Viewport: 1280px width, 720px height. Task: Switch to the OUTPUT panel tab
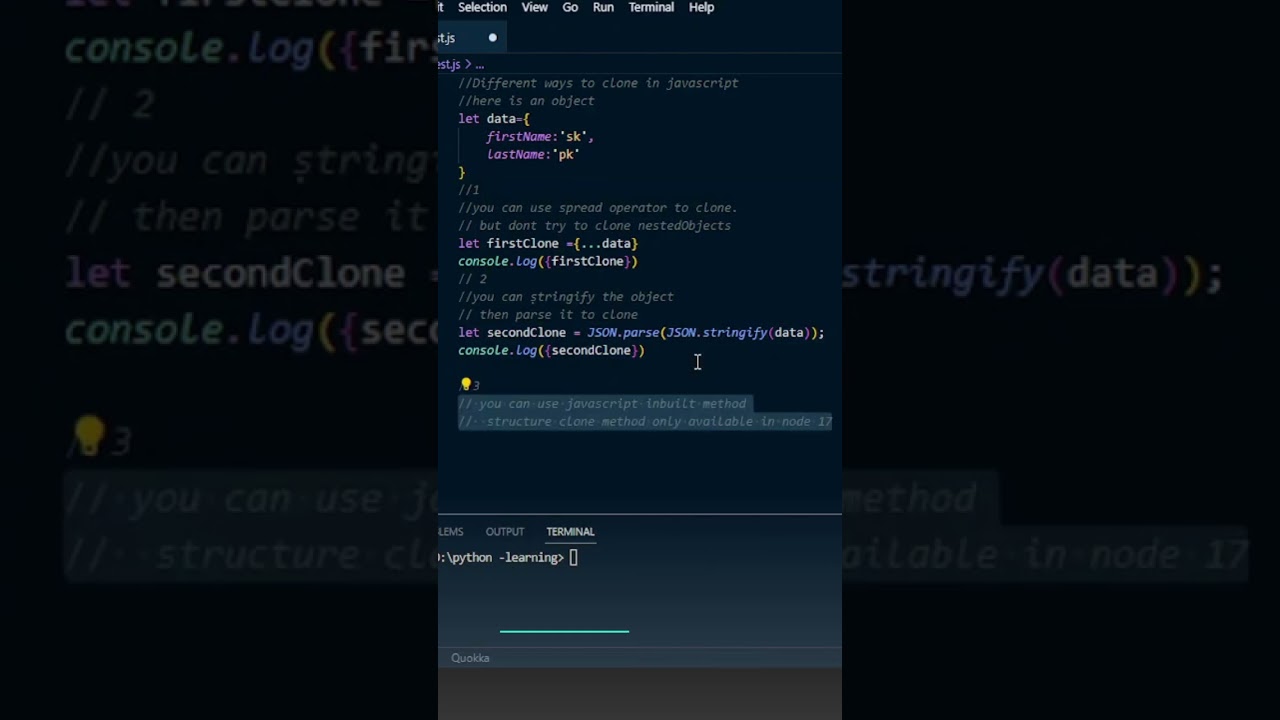click(x=504, y=532)
